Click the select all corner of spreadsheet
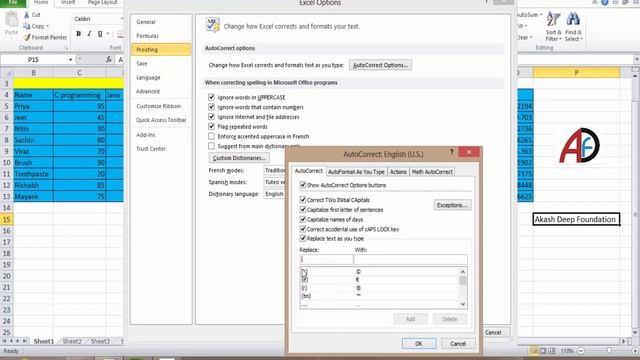Image resolution: width=640 pixels, height=360 pixels. click(7, 73)
